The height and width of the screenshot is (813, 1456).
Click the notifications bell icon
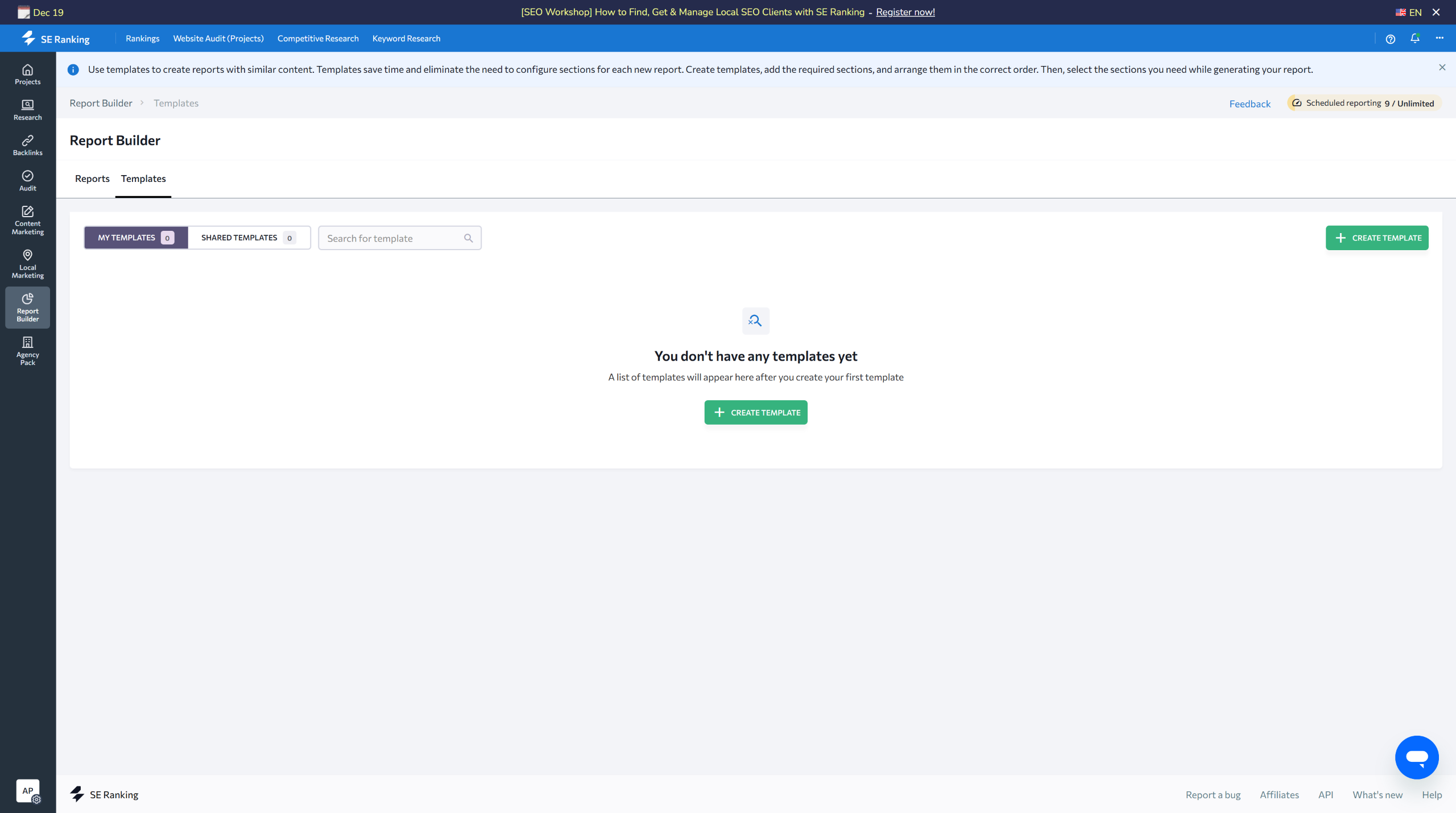pyautogui.click(x=1414, y=39)
